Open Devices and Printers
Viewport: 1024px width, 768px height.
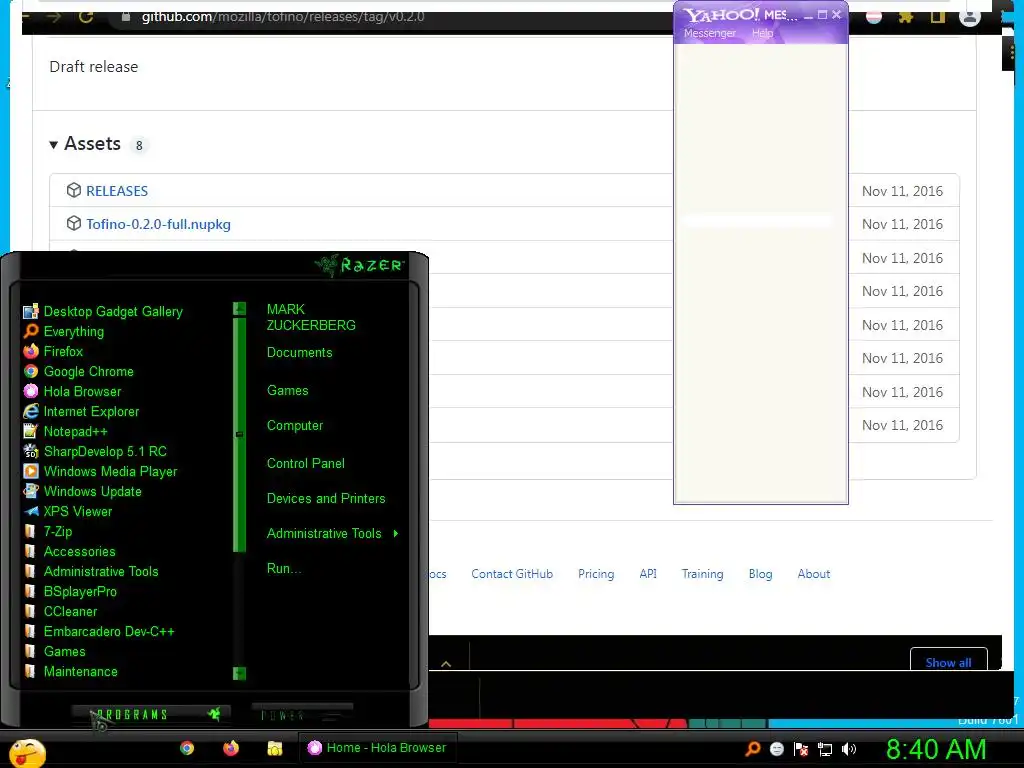tap(326, 498)
